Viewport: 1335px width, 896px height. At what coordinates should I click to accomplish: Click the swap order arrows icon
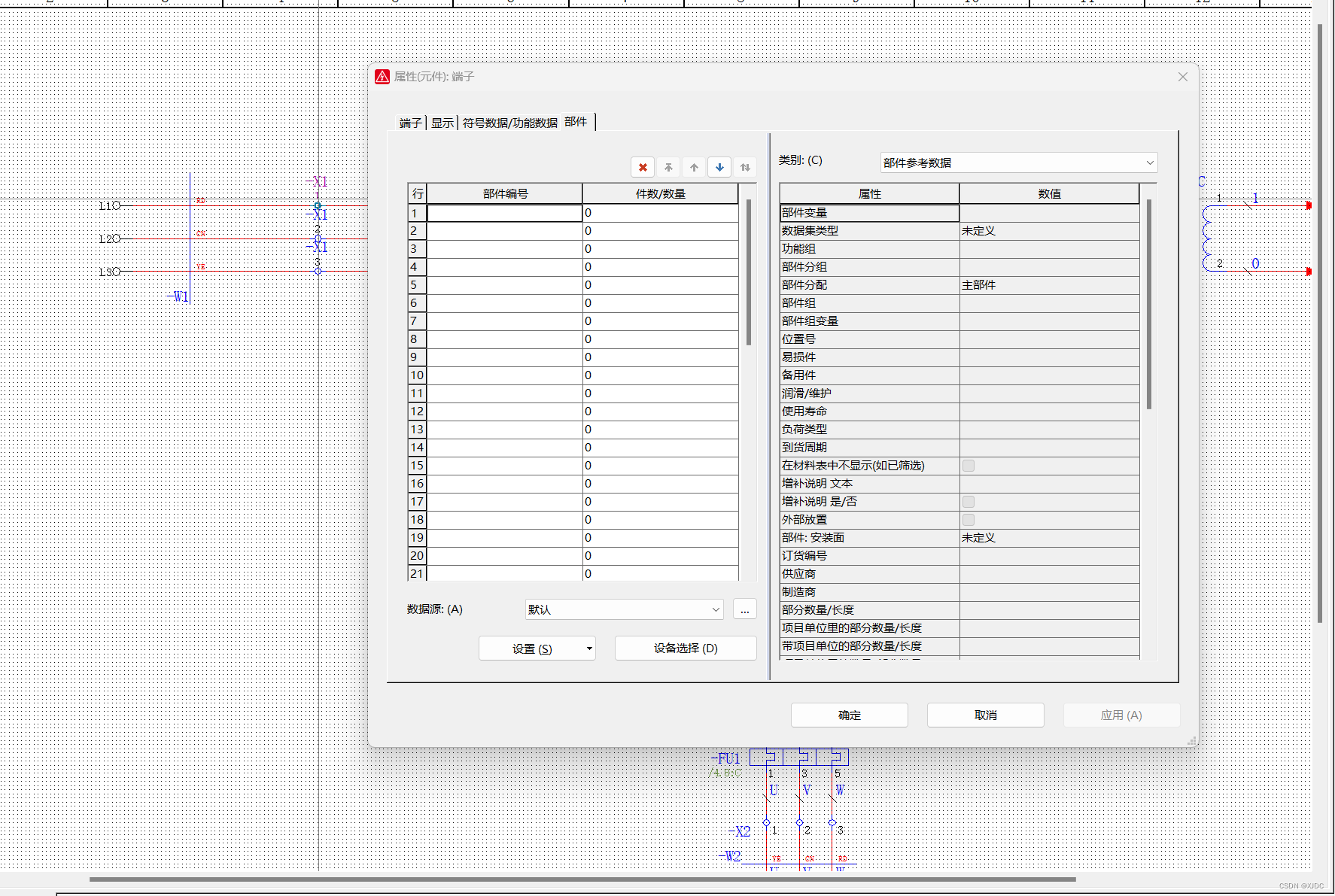click(745, 167)
